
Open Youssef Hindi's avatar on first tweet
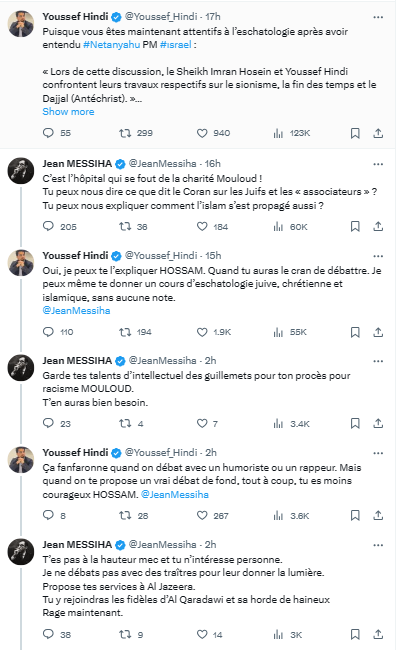(x=21, y=24)
